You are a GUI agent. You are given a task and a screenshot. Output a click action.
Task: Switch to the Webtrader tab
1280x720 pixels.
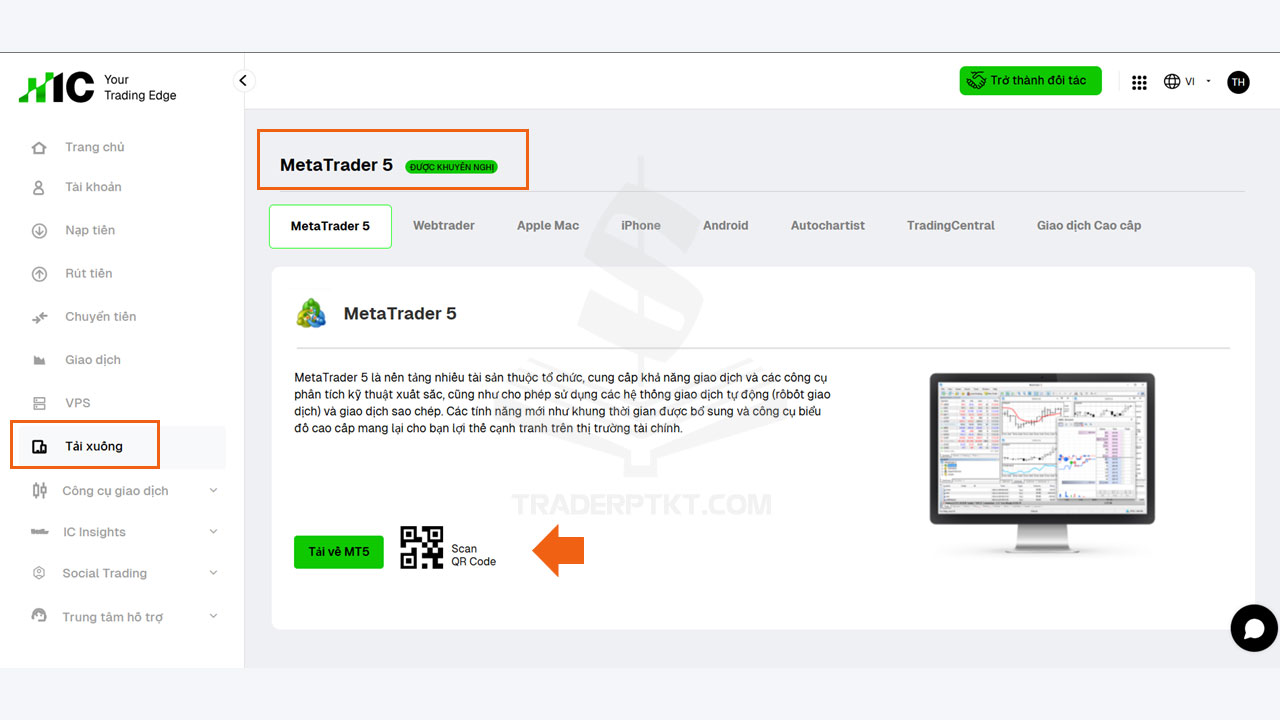[x=444, y=226]
